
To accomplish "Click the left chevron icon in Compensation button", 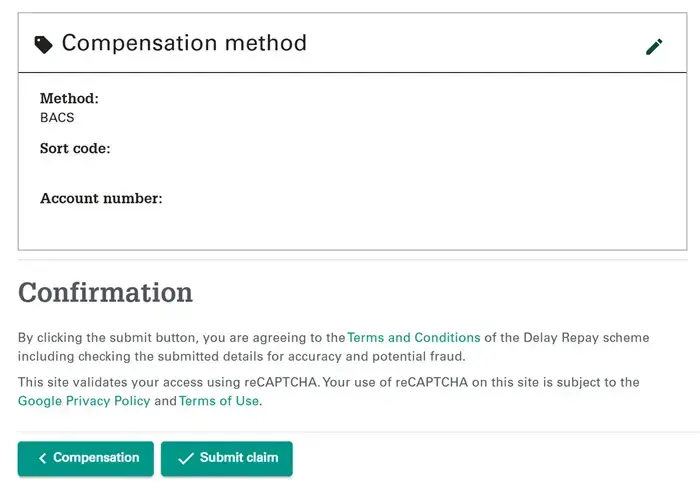I will pyautogui.click(x=42, y=458).
